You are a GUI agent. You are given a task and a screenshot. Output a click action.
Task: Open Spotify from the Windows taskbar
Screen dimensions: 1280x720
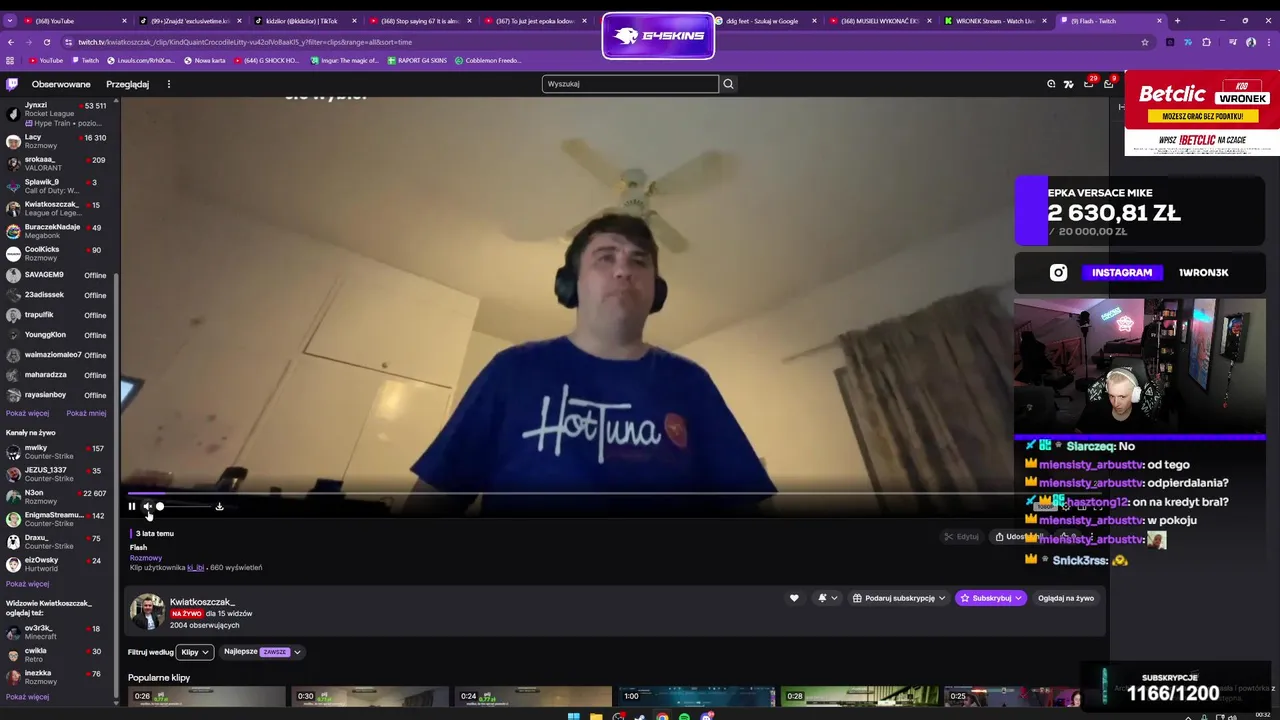point(684,716)
